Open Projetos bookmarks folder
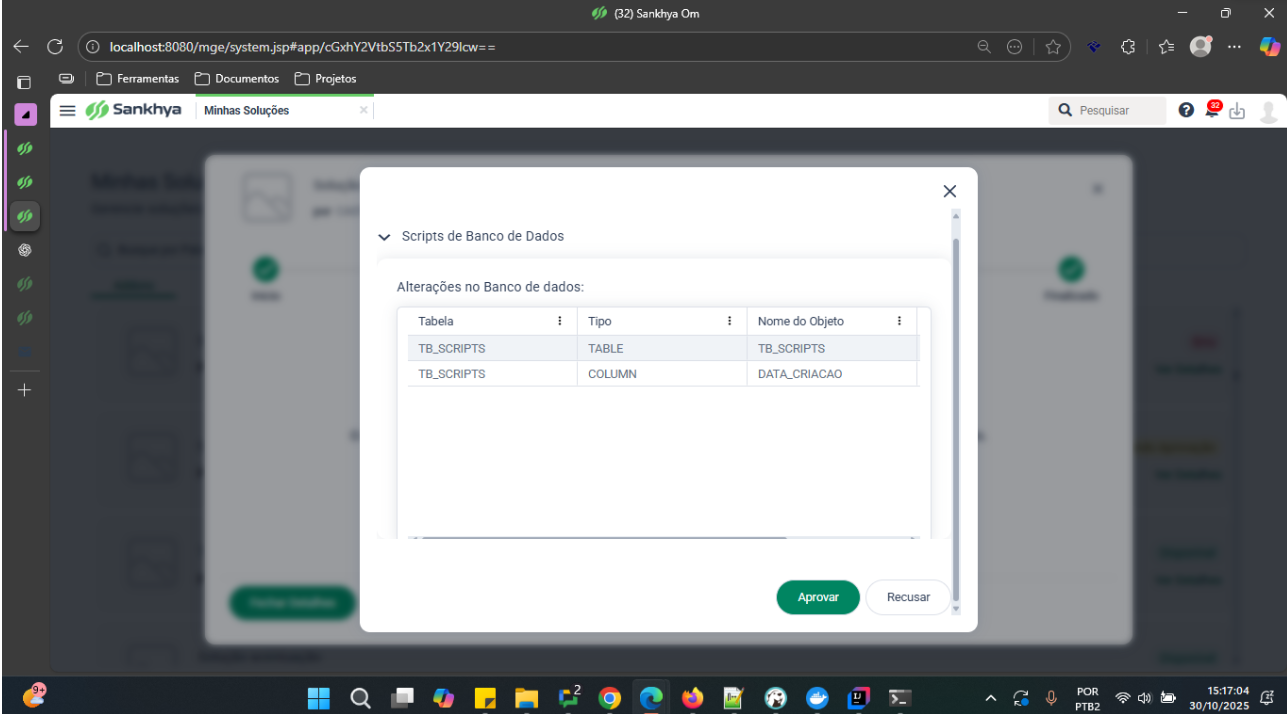 pos(325,78)
